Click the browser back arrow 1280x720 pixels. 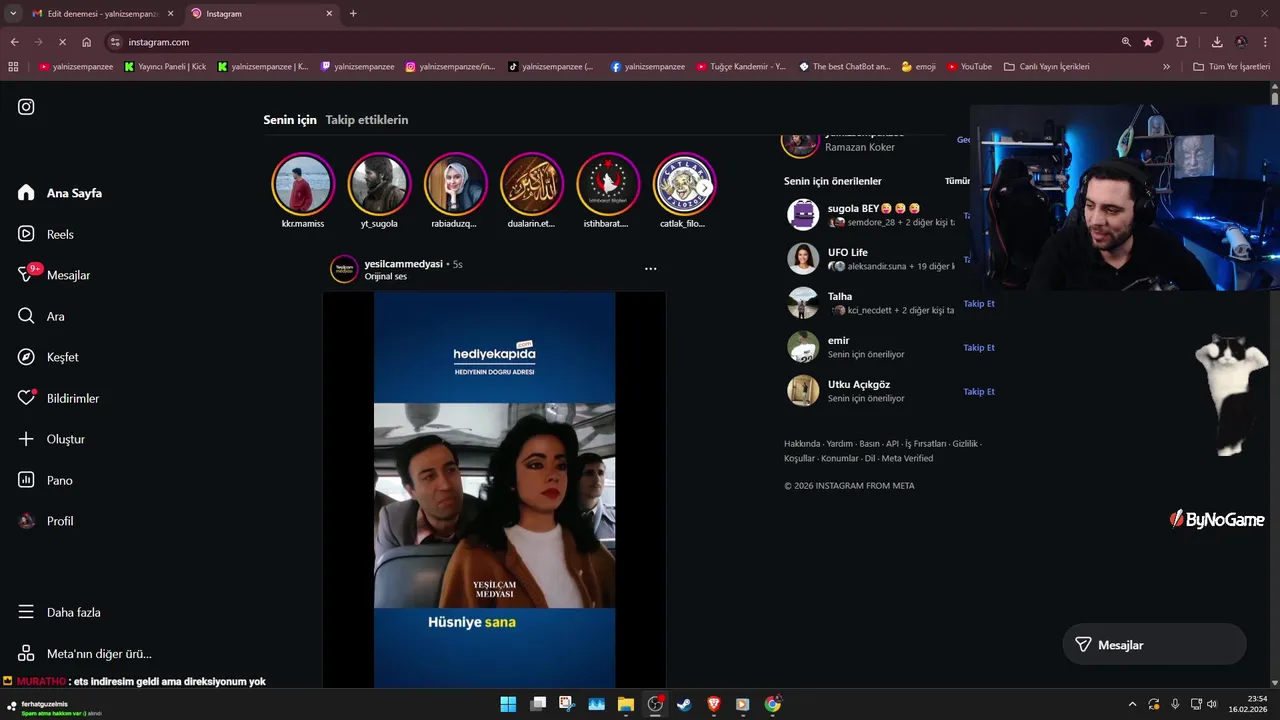coord(14,42)
